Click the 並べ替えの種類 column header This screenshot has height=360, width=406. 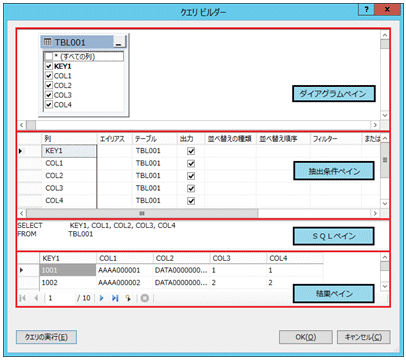[x=230, y=139]
